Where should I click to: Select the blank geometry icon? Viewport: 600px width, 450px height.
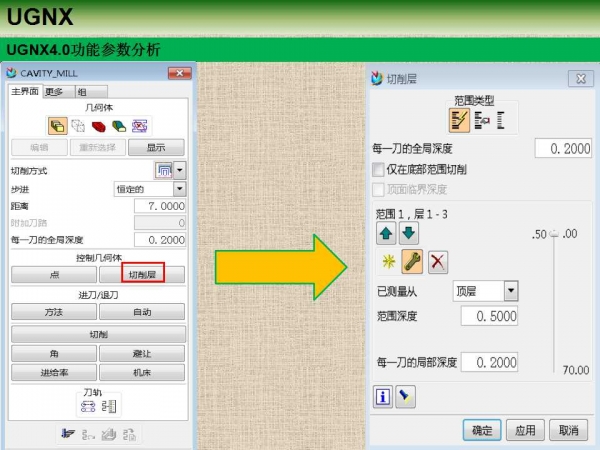78,126
